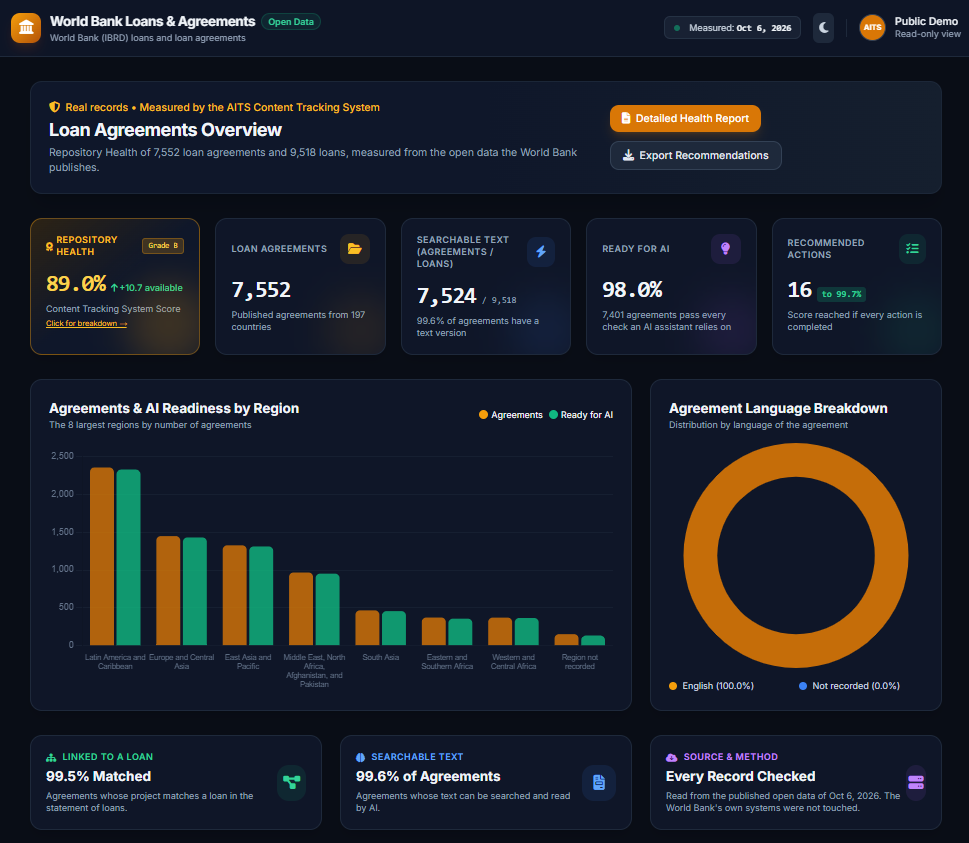This screenshot has width=969, height=843.
Task: Click the Measured Oct 6, 2026 status pill
Action: coord(732,28)
